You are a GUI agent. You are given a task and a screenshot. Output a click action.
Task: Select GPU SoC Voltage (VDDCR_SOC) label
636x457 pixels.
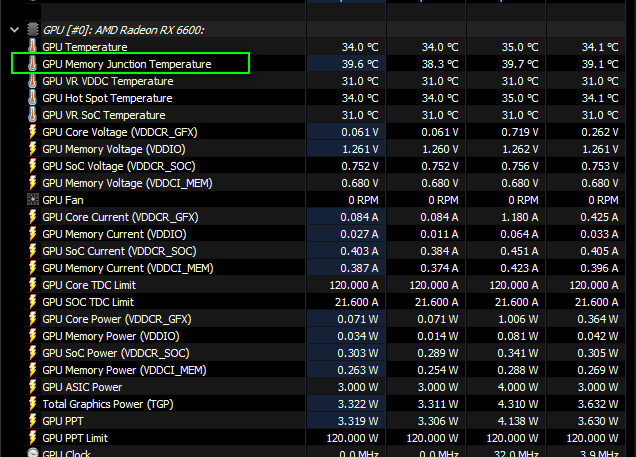(x=119, y=166)
